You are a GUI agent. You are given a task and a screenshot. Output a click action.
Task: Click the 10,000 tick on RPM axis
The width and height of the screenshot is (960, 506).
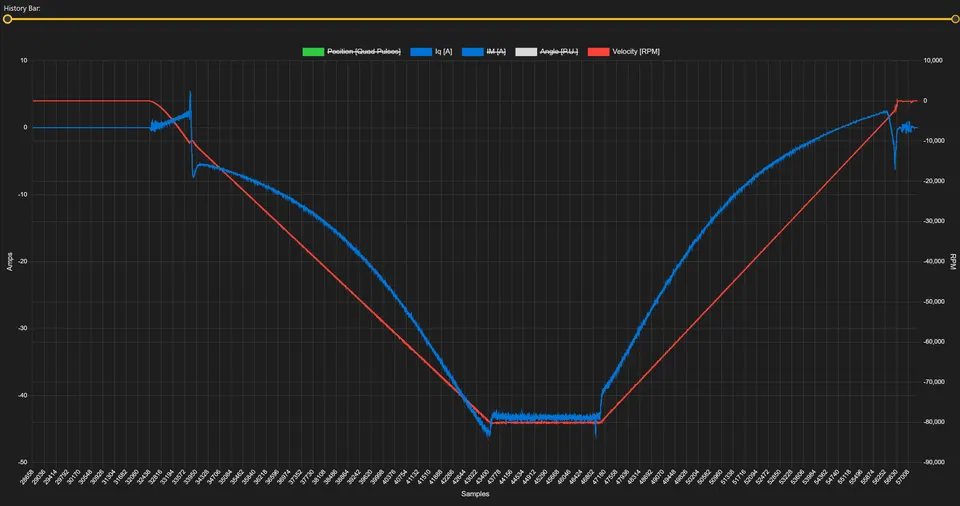coord(933,61)
